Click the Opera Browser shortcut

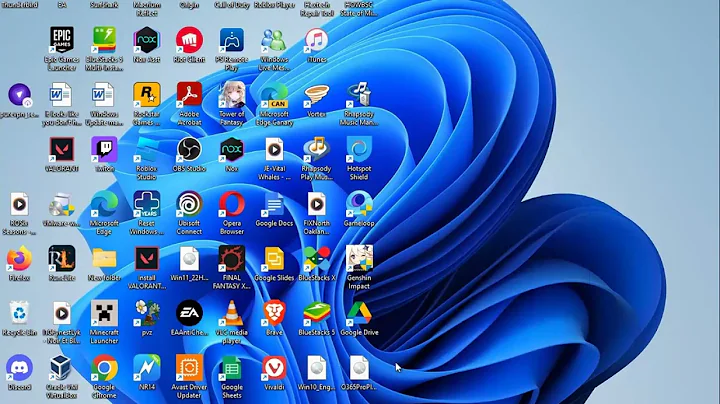231,204
